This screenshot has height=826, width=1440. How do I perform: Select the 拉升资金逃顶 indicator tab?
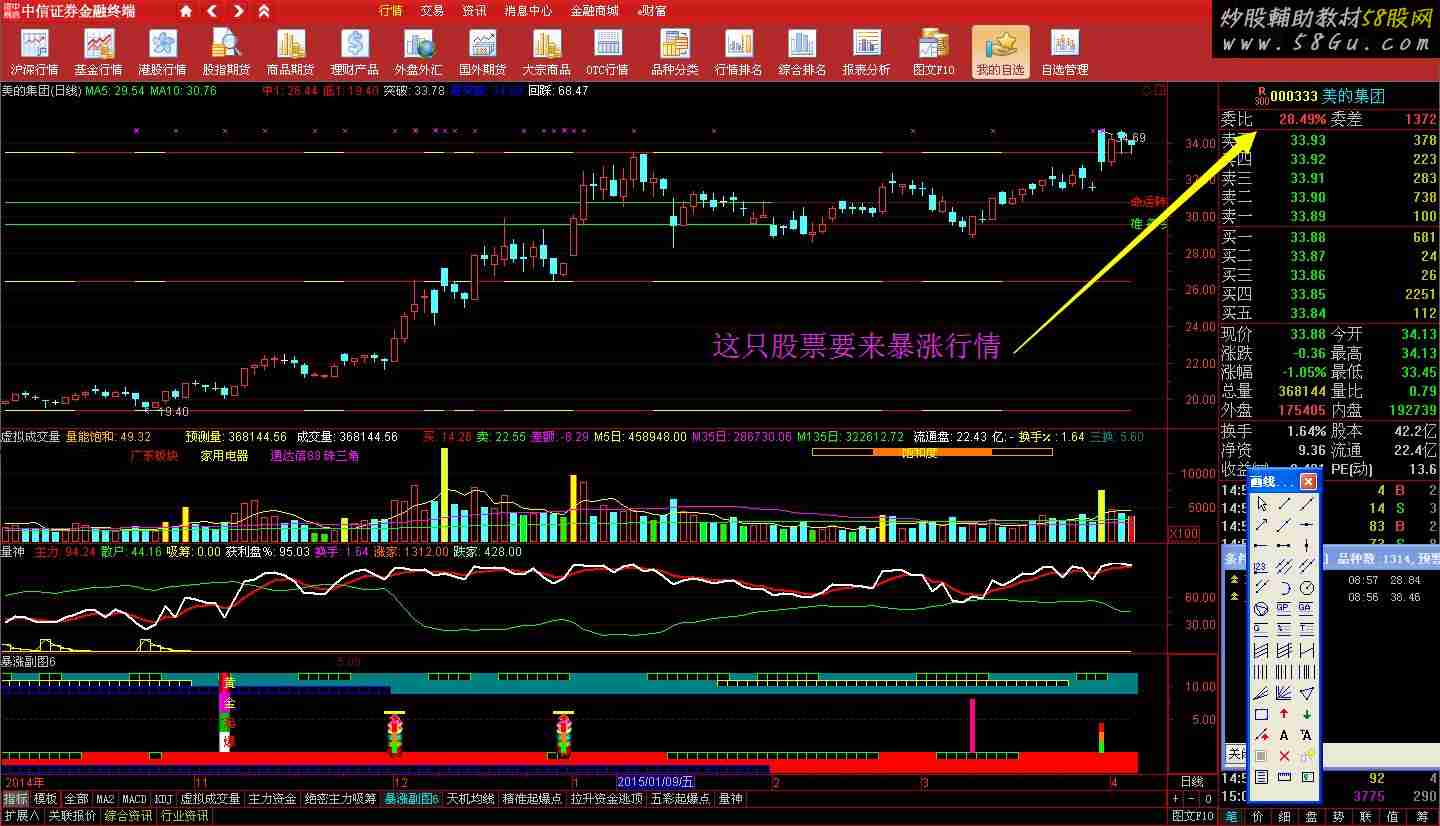pyautogui.click(x=607, y=799)
